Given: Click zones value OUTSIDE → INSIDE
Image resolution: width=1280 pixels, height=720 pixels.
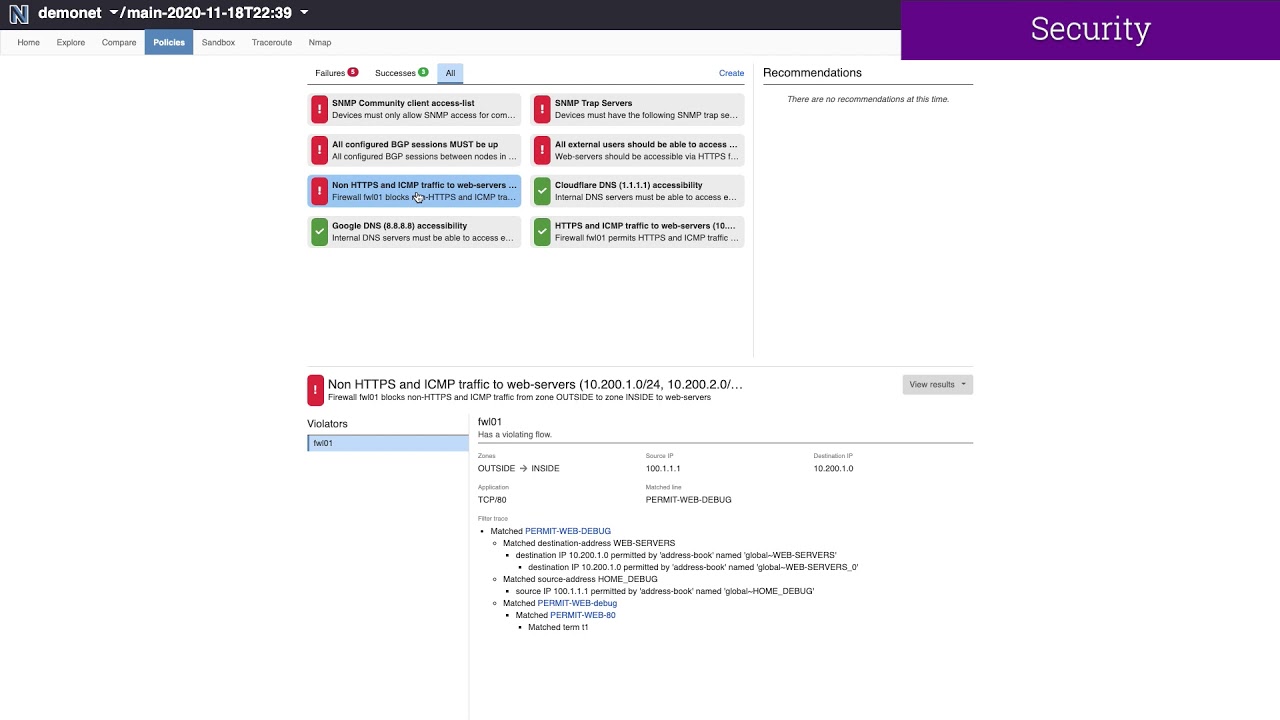Looking at the screenshot, I should coord(519,468).
